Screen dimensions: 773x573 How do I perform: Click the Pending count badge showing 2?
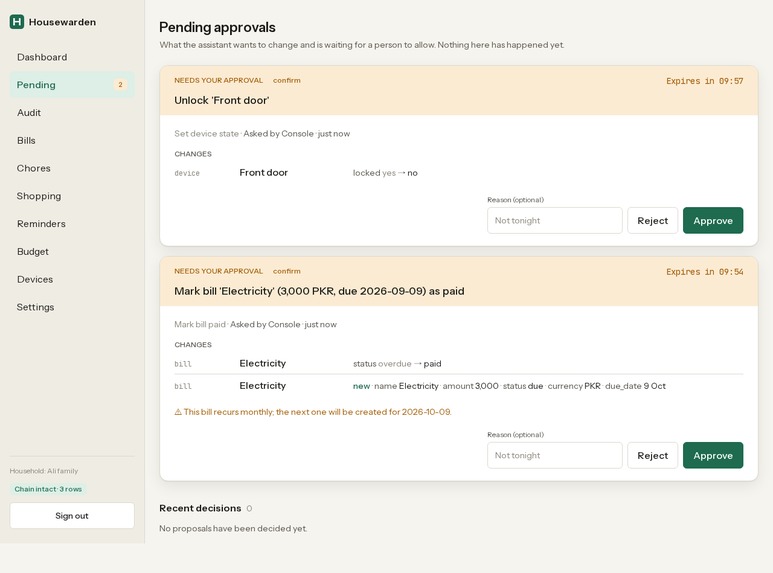pyautogui.click(x=120, y=85)
